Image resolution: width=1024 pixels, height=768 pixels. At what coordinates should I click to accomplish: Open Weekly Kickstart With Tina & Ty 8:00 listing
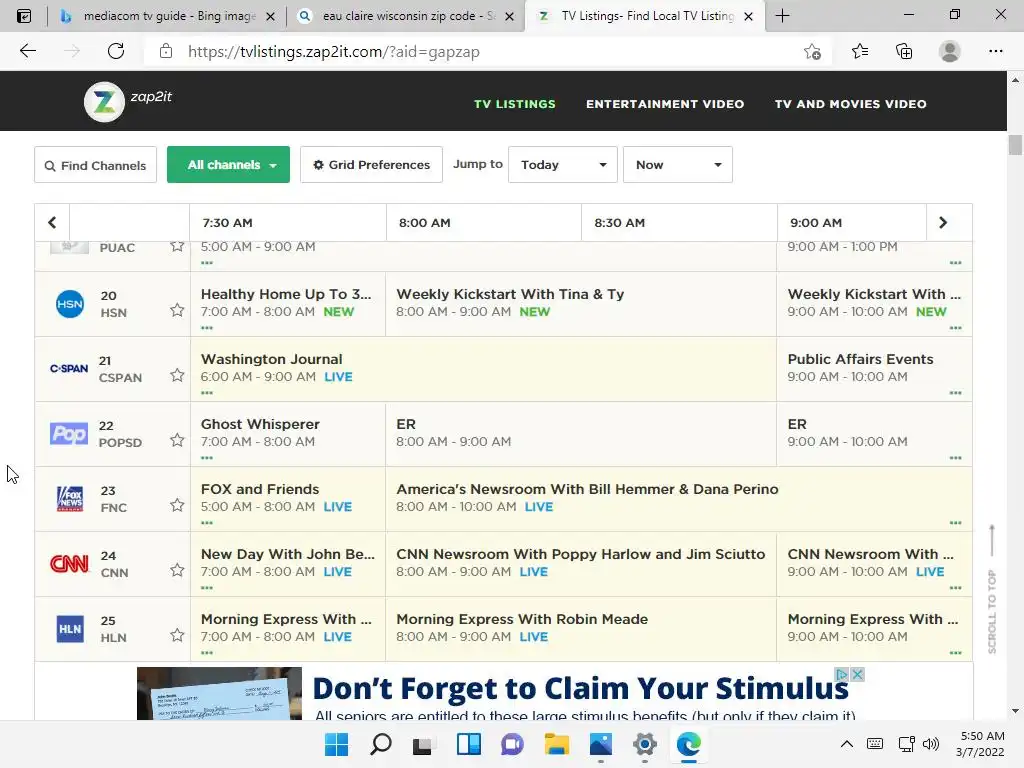581,304
